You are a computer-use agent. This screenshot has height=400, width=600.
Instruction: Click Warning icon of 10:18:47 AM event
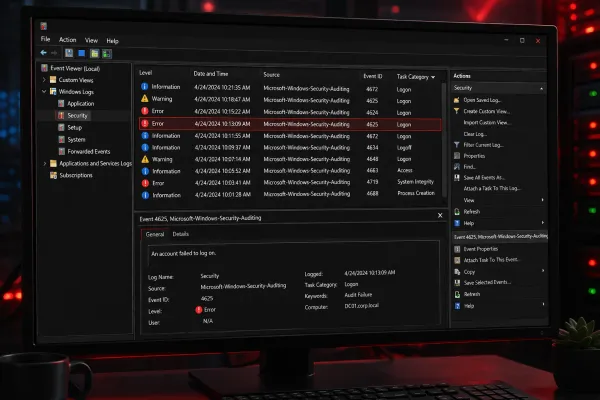coord(145,99)
